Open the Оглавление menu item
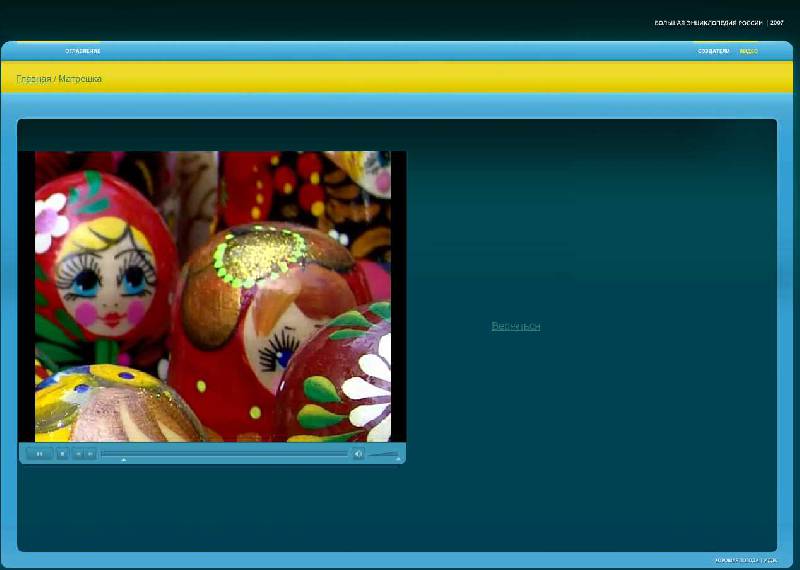This screenshot has width=800, height=570. coord(83,51)
